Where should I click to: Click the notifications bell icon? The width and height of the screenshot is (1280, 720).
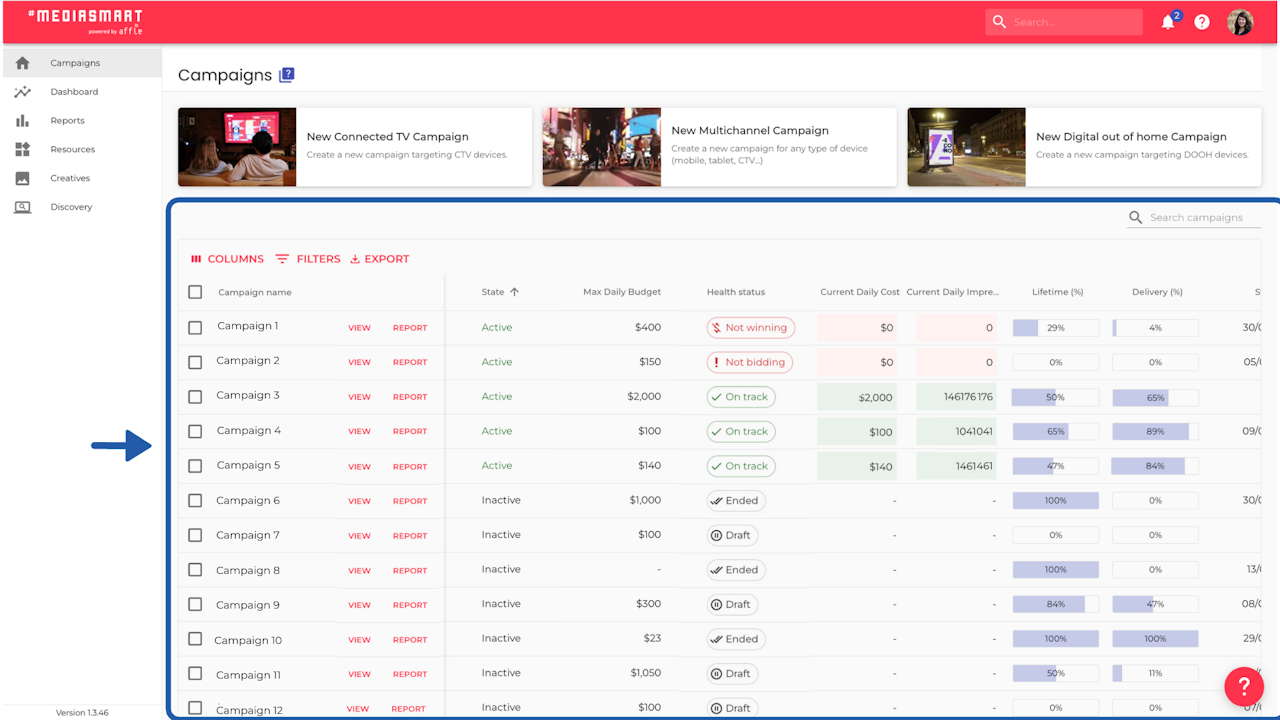[1167, 22]
